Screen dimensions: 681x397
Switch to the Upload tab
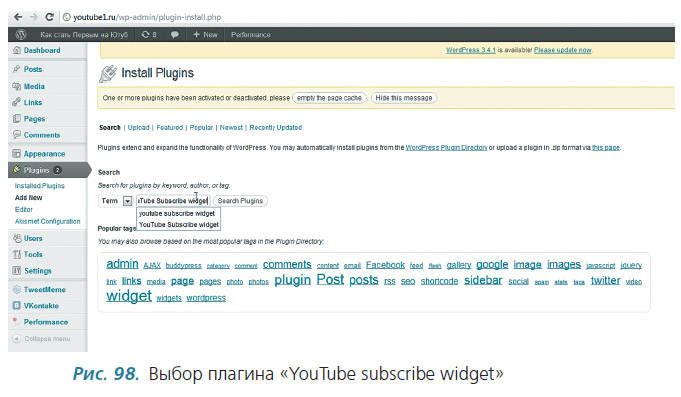click(139, 127)
